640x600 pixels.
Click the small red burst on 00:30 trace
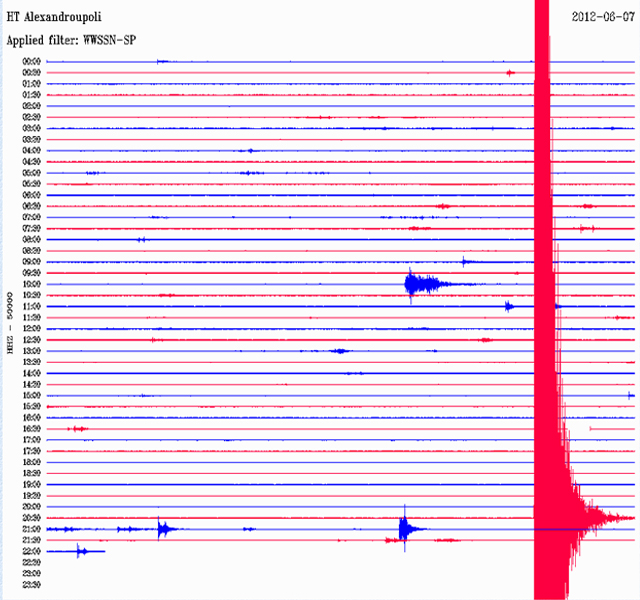tap(510, 73)
